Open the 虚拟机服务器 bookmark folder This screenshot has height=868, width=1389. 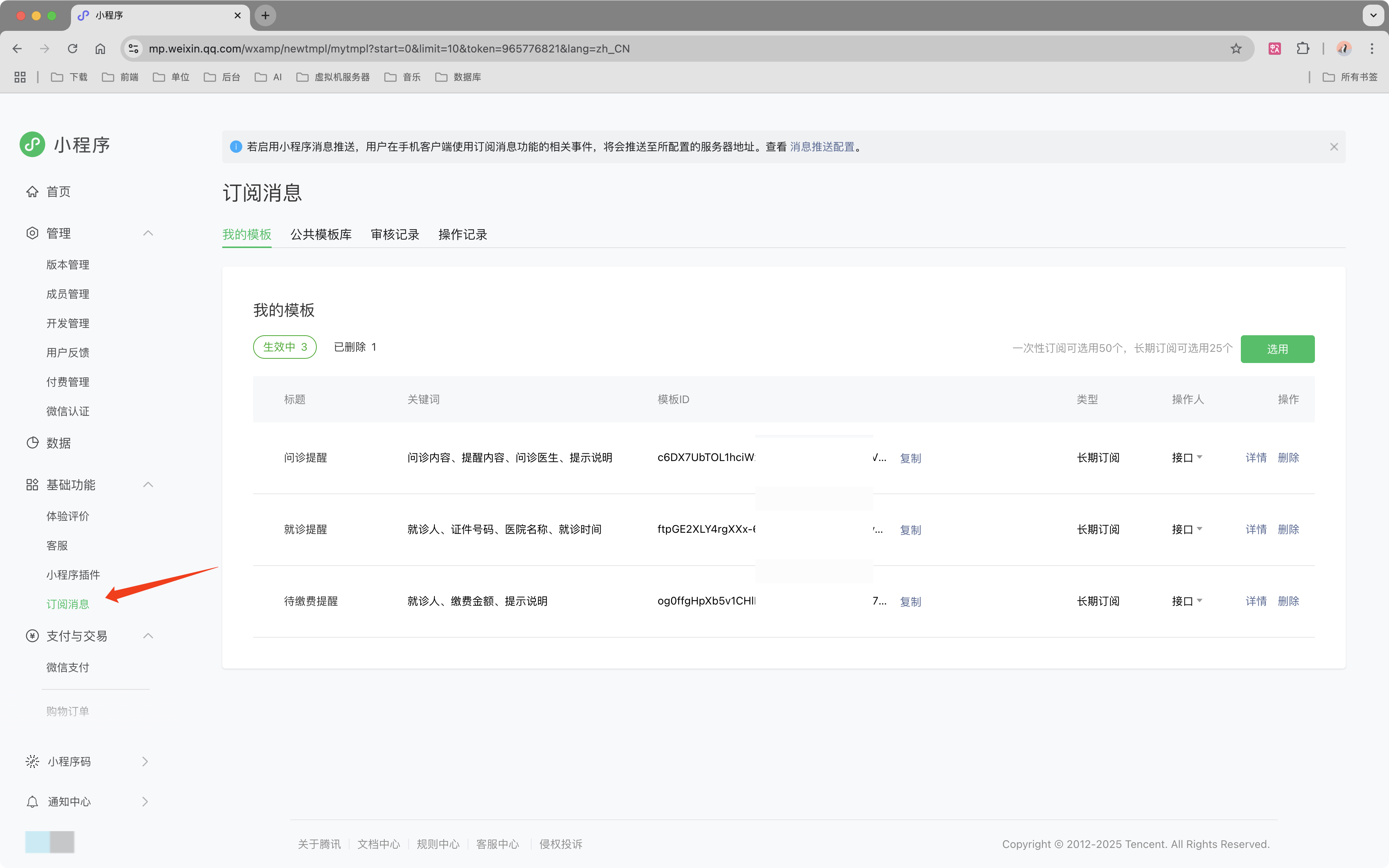(333, 77)
